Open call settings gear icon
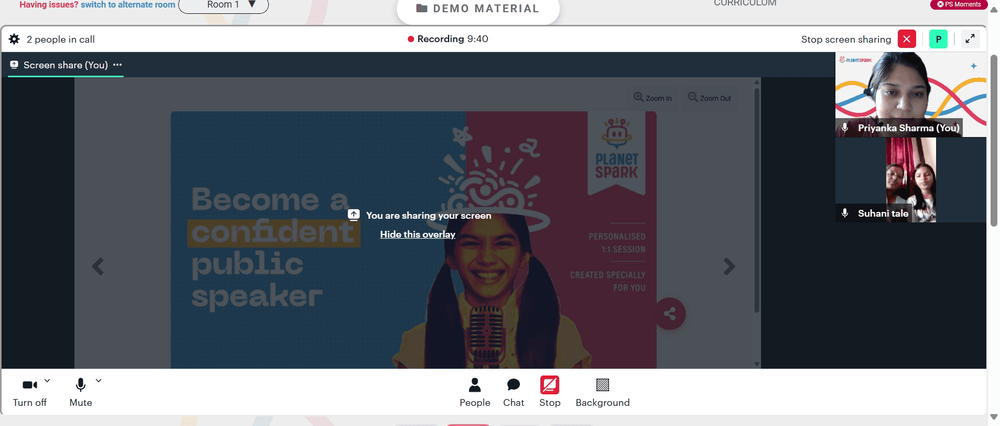The width and height of the screenshot is (1000, 426). 14,40
